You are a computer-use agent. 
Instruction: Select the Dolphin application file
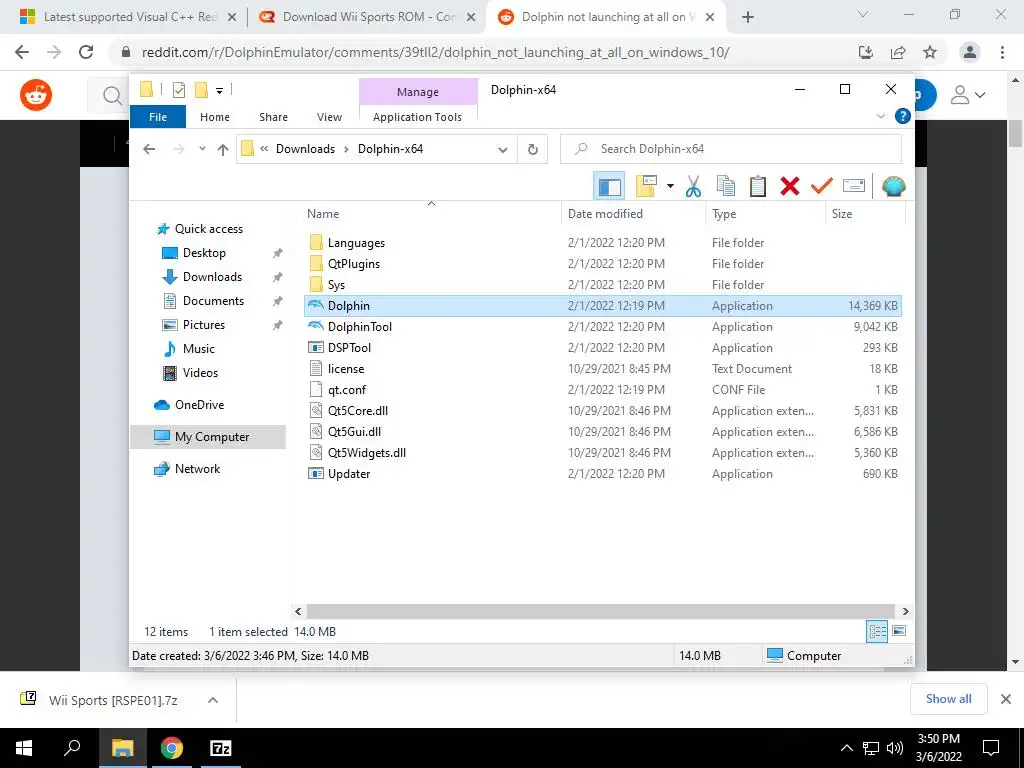(602, 306)
